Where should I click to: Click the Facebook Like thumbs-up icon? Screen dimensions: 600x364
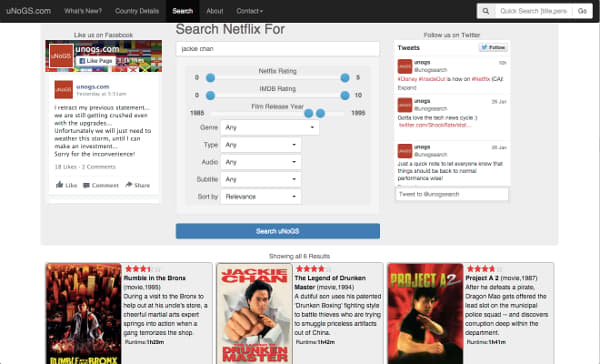59,185
